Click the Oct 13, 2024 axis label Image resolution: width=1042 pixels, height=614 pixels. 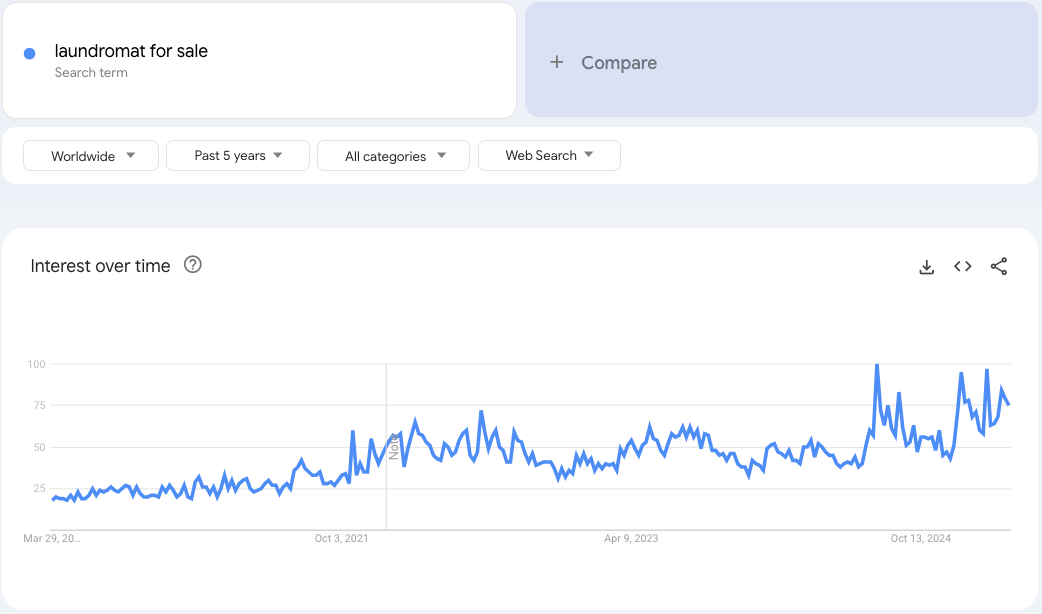(921, 539)
